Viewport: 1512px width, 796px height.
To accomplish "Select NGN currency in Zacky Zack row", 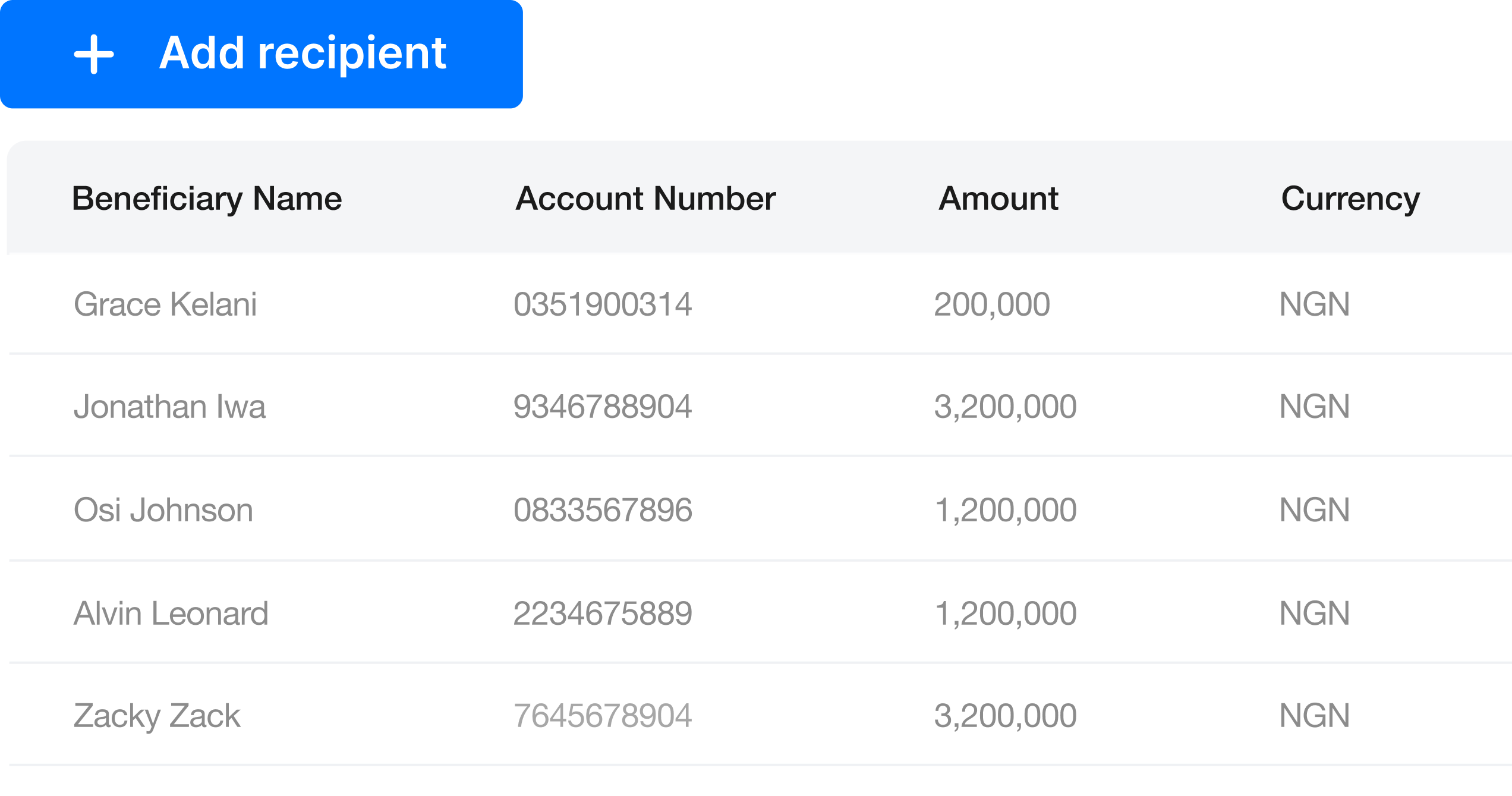I will coord(1315,716).
